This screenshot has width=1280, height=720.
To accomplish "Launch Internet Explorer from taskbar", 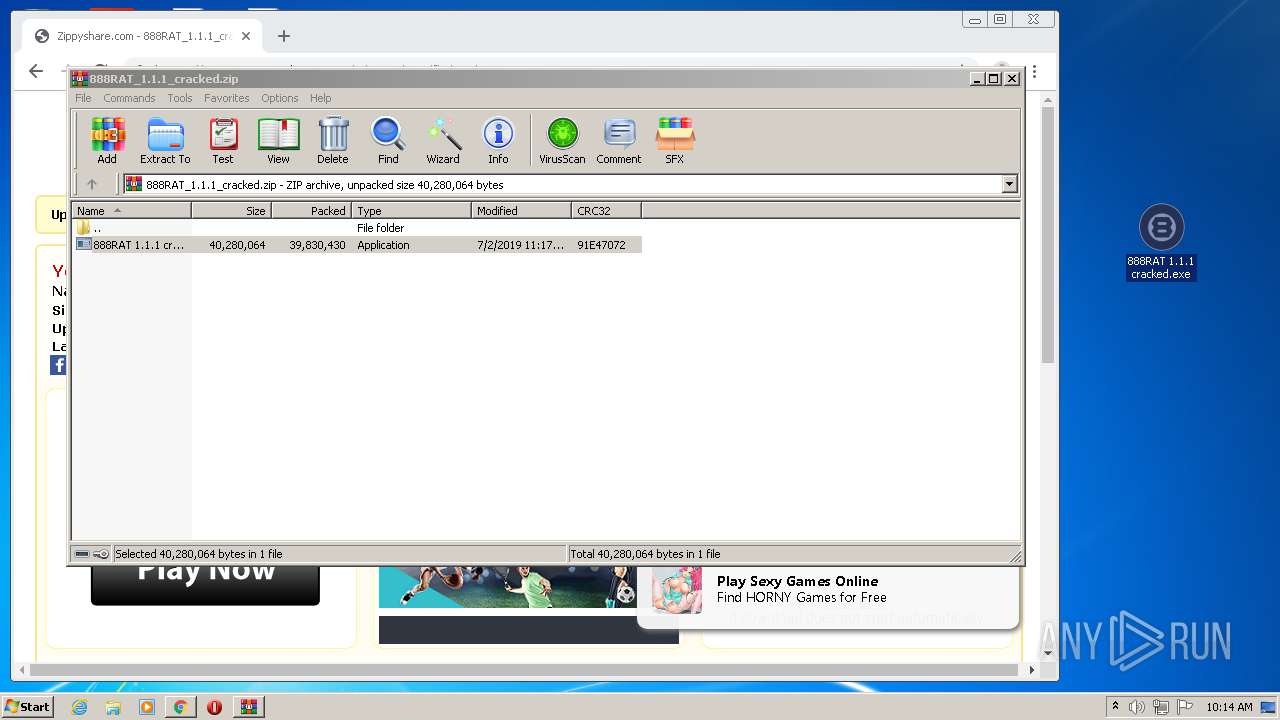I will [79, 707].
